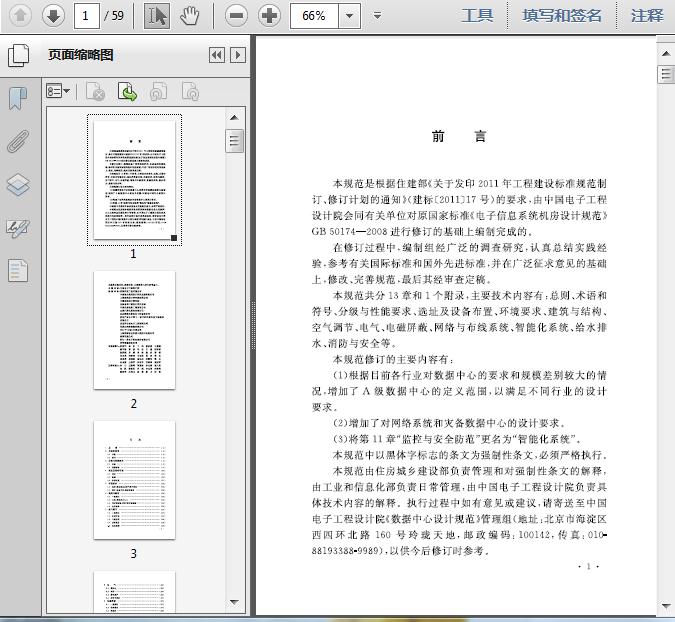
Task: Click line '(2)增加了对网络系统和灾备数据中心的设计要求。'
Action: click(449, 423)
